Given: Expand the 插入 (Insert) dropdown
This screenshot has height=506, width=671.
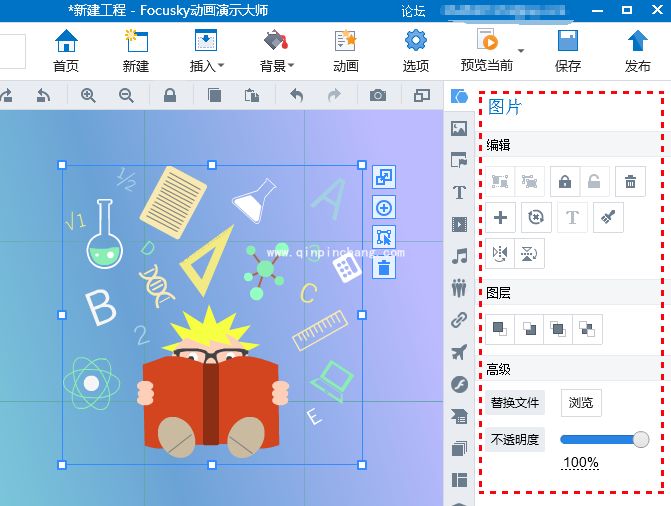Looking at the screenshot, I should [x=206, y=50].
